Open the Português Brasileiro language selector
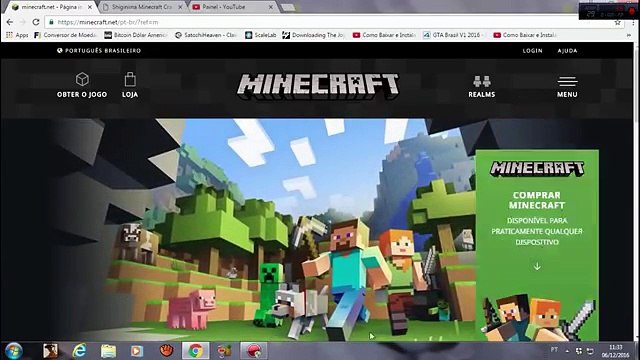Screen dimensions: 640x360 99,51
